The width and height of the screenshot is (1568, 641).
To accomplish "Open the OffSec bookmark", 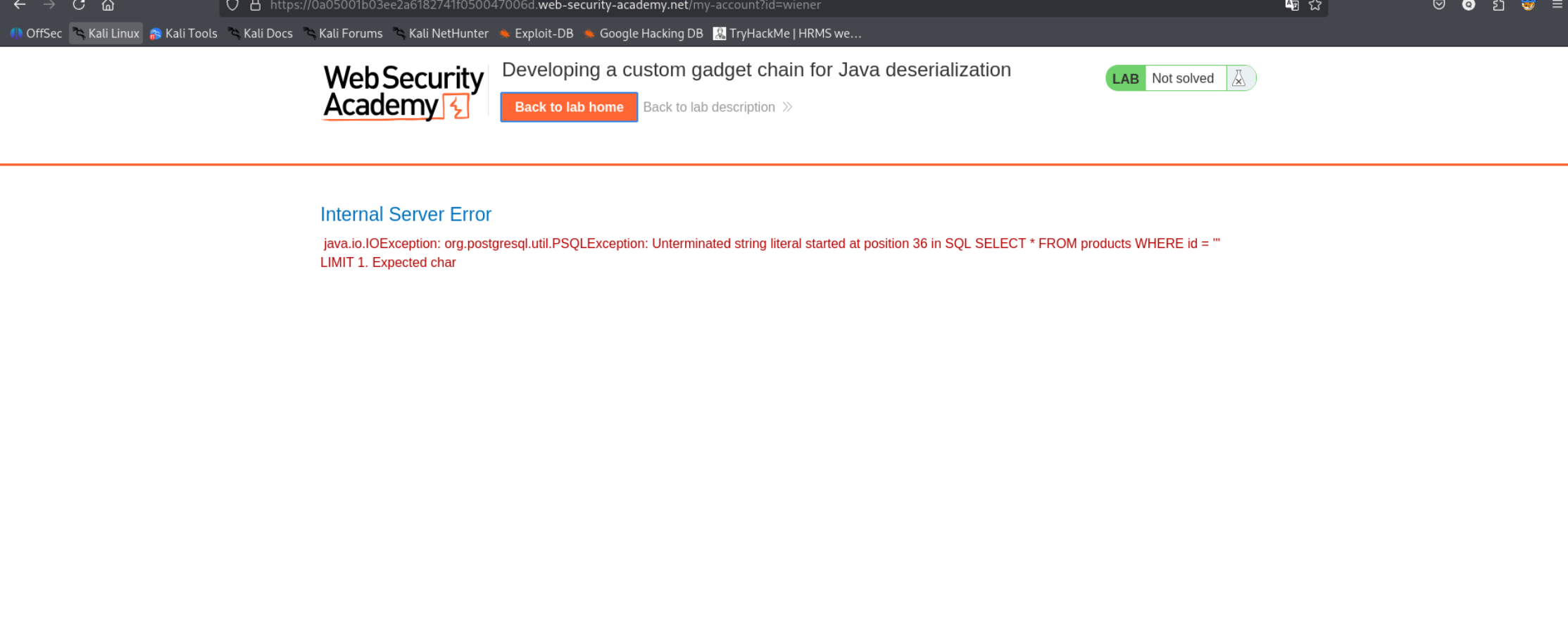I will 36,33.
